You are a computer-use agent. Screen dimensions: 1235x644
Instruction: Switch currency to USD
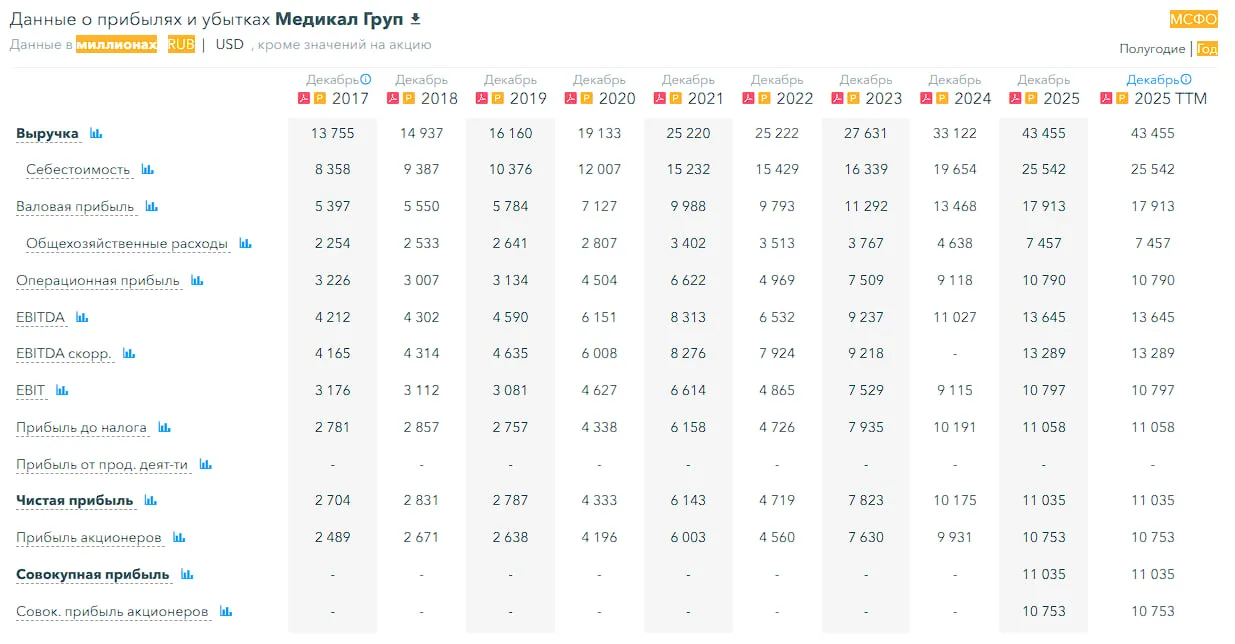click(x=230, y=45)
